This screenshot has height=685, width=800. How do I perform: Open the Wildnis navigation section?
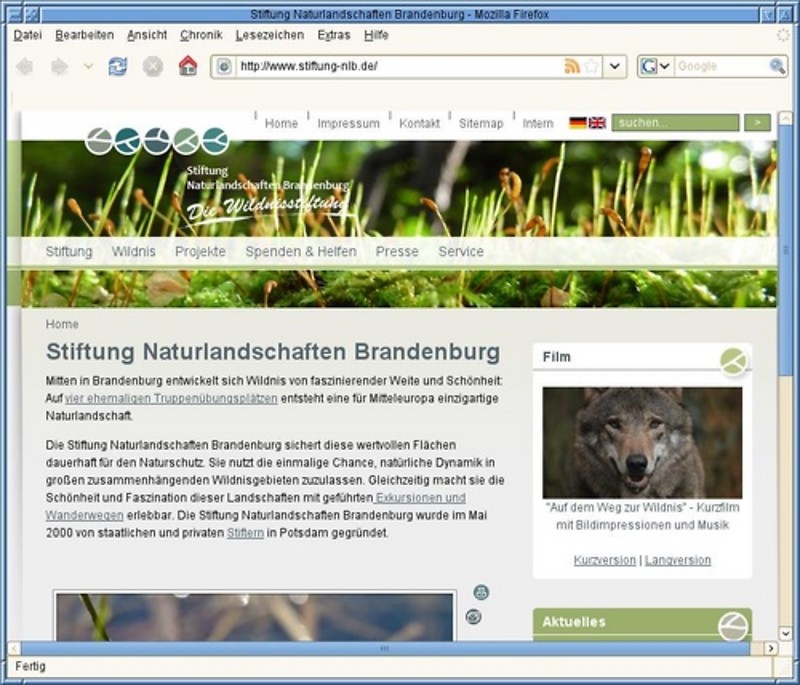coord(134,251)
